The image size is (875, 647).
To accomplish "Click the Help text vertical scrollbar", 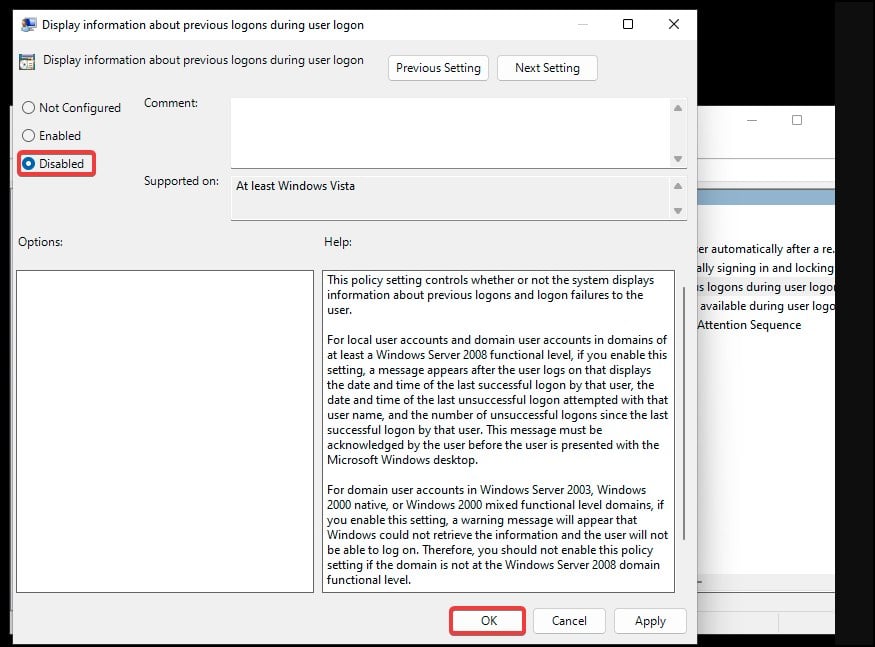I will (684, 413).
